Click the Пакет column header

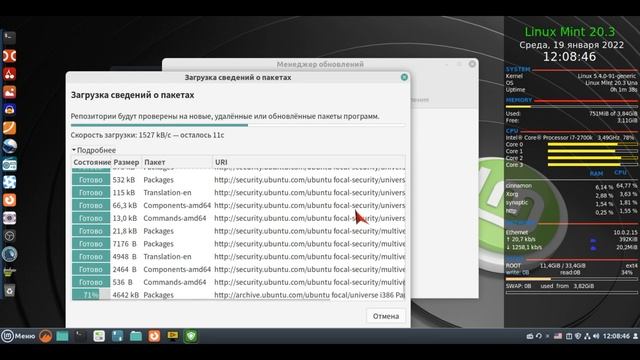click(x=177, y=162)
